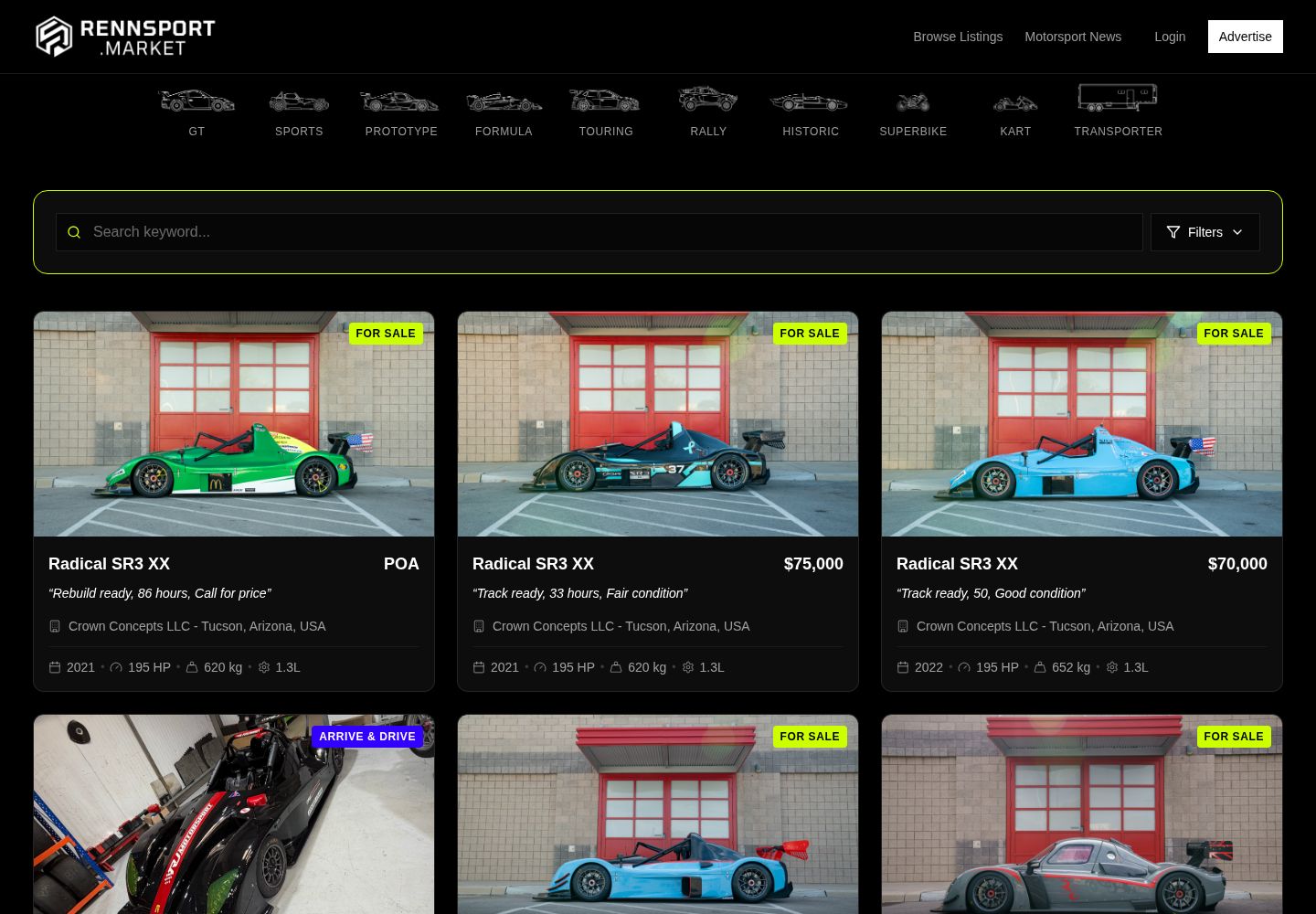This screenshot has height=914, width=1316.
Task: Click the Arrive & Drive badge
Action: (367, 737)
